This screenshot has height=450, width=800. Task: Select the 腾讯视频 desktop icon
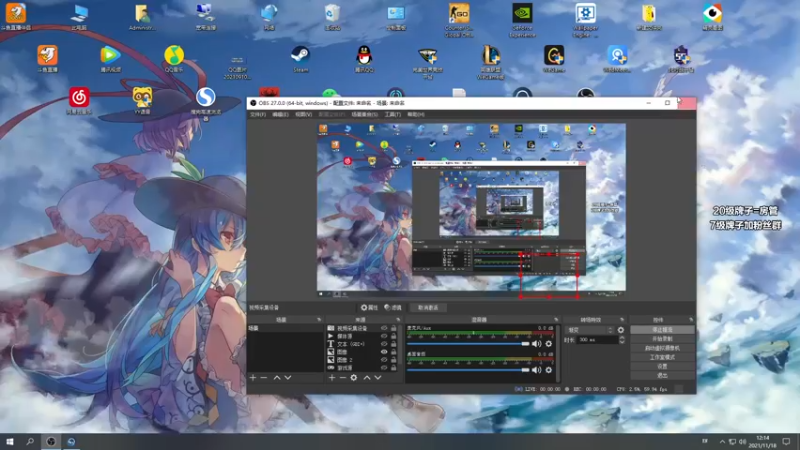point(110,59)
